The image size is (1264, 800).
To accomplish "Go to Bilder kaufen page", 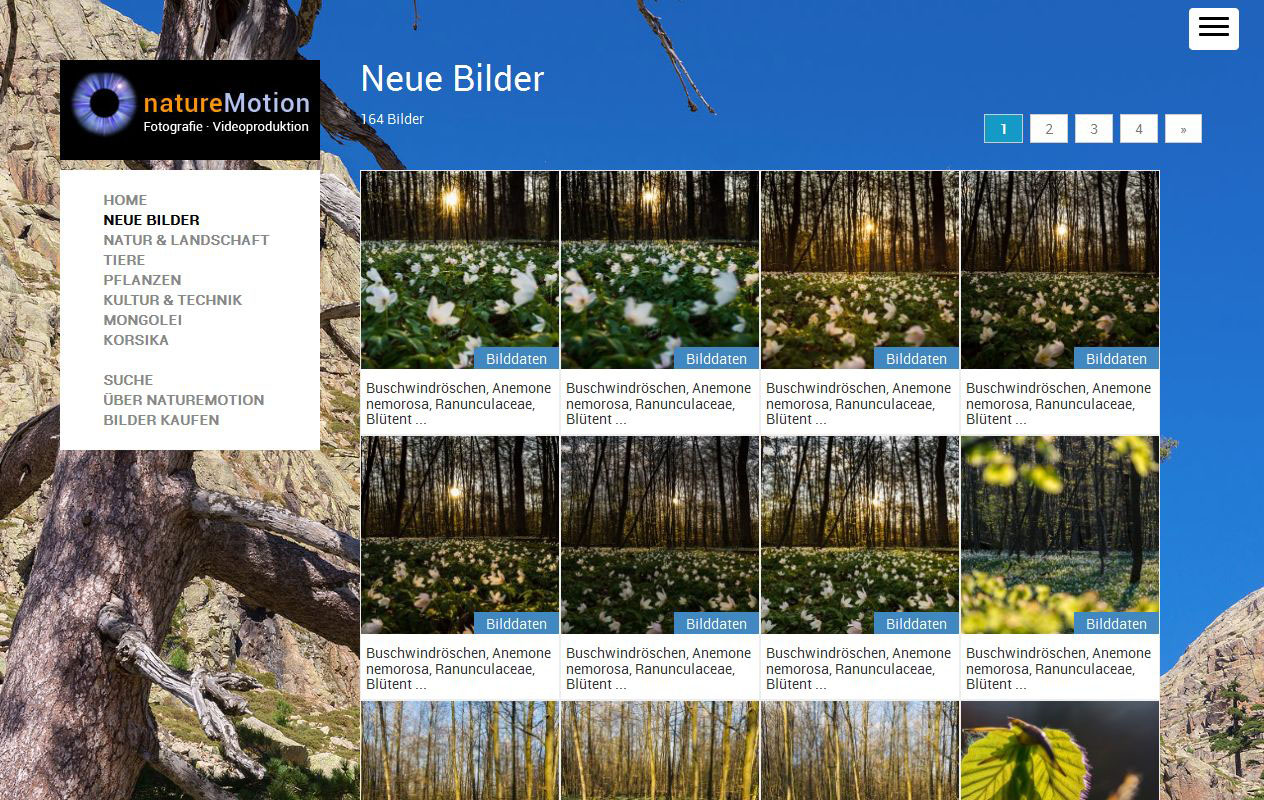I will click(161, 420).
